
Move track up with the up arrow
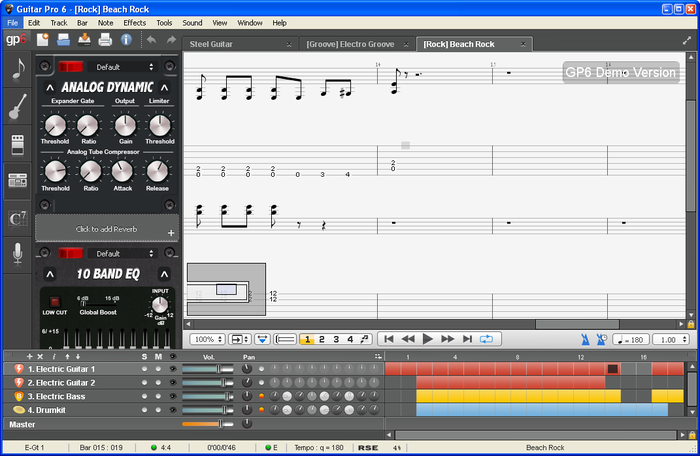67,356
